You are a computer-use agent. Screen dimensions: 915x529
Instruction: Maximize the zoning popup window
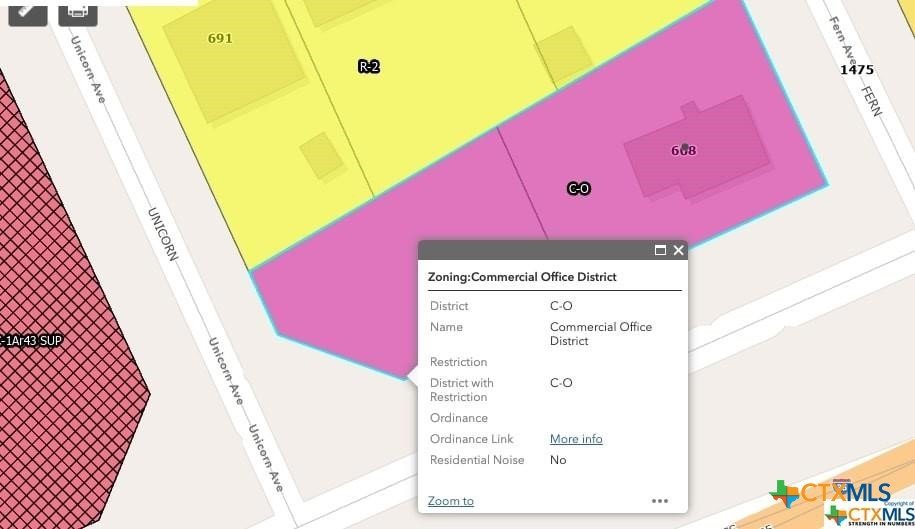660,250
